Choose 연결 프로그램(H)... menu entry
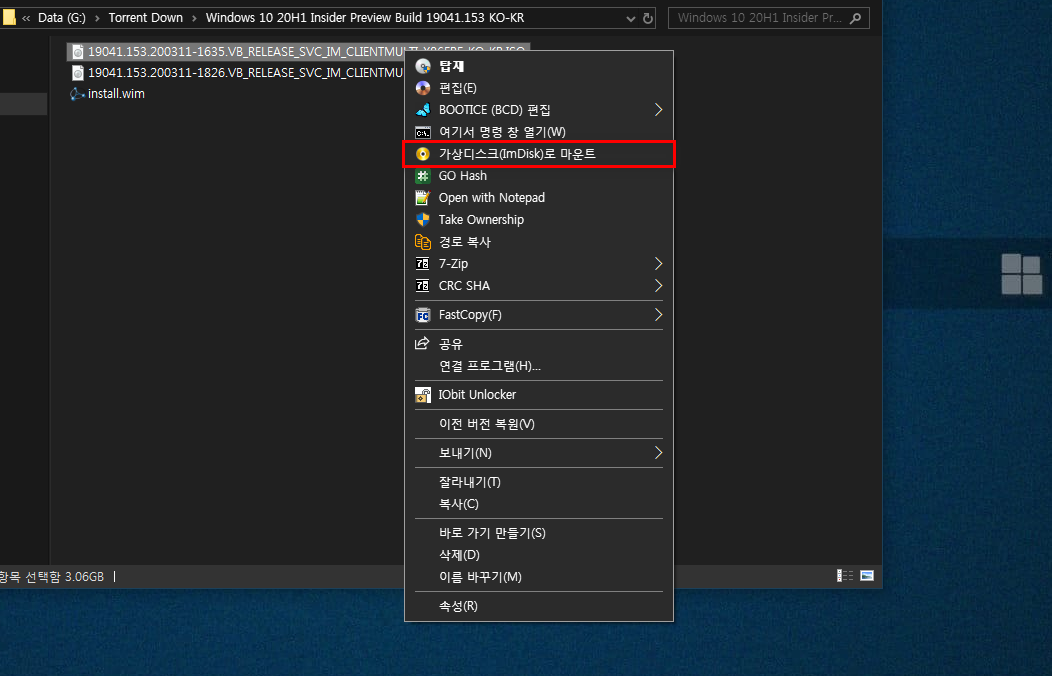Screen dimensions: 1052x676 coord(539,366)
